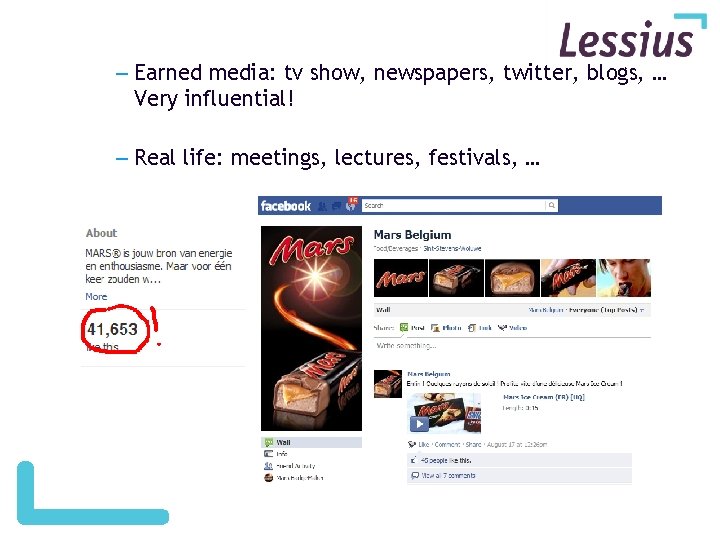Open the messages icon in Facebook header
Image resolution: width=720 pixels, height=540 pixels.
pos(337,206)
